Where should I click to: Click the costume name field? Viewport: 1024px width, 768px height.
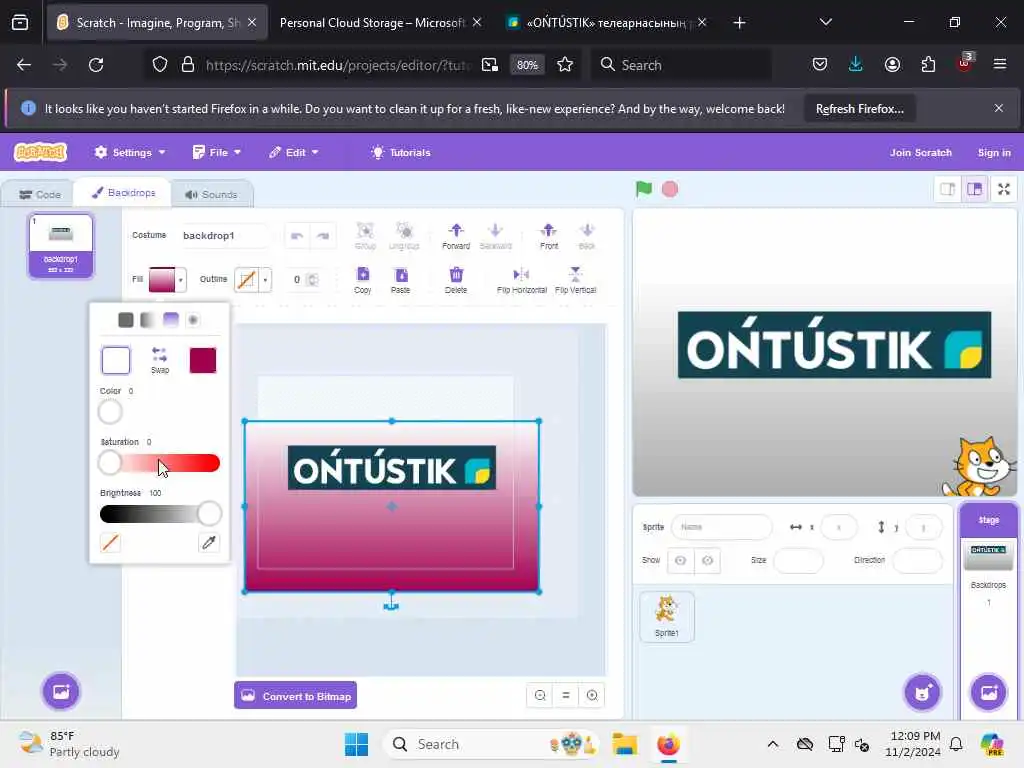(223, 236)
